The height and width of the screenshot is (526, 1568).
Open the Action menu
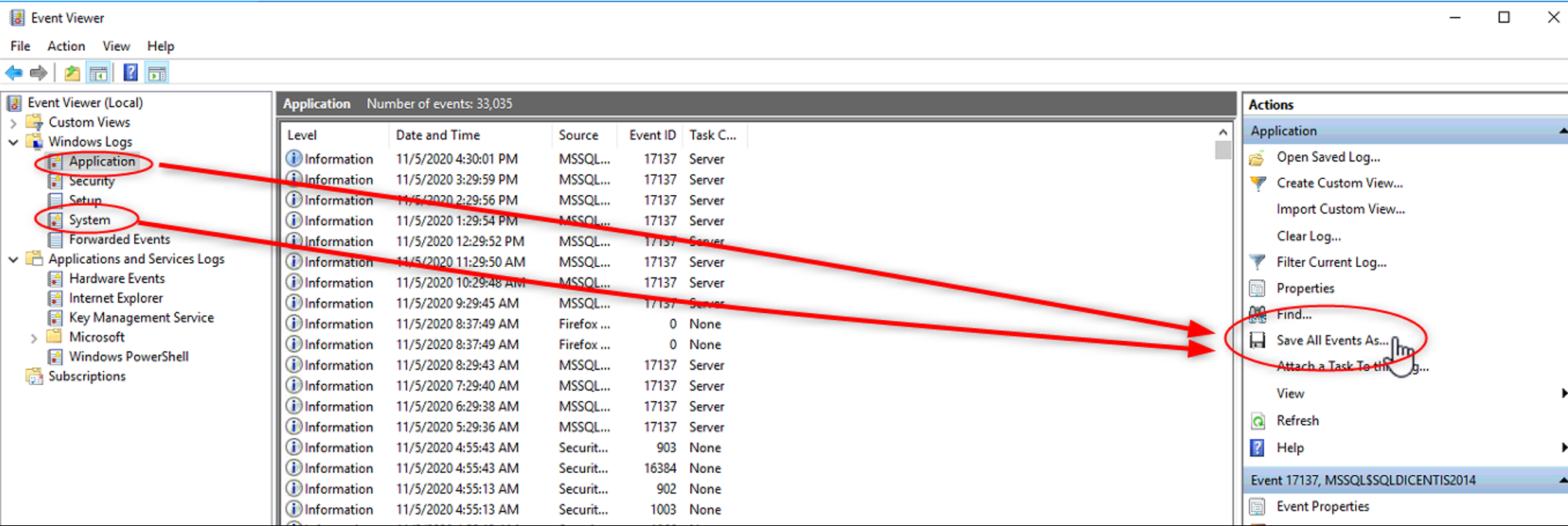66,46
